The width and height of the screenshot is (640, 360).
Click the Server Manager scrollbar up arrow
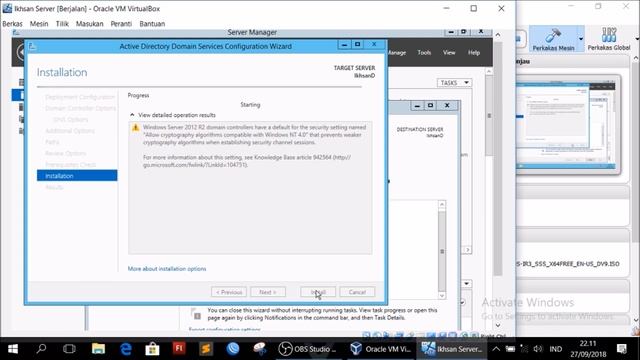pyautogui.click(x=489, y=71)
